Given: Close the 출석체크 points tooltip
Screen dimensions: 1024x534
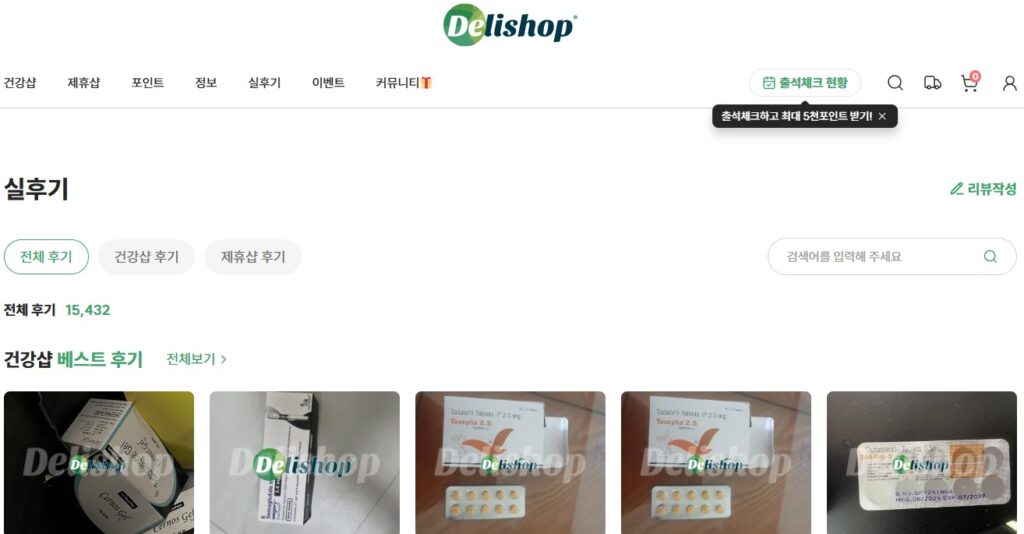Looking at the screenshot, I should (882, 116).
